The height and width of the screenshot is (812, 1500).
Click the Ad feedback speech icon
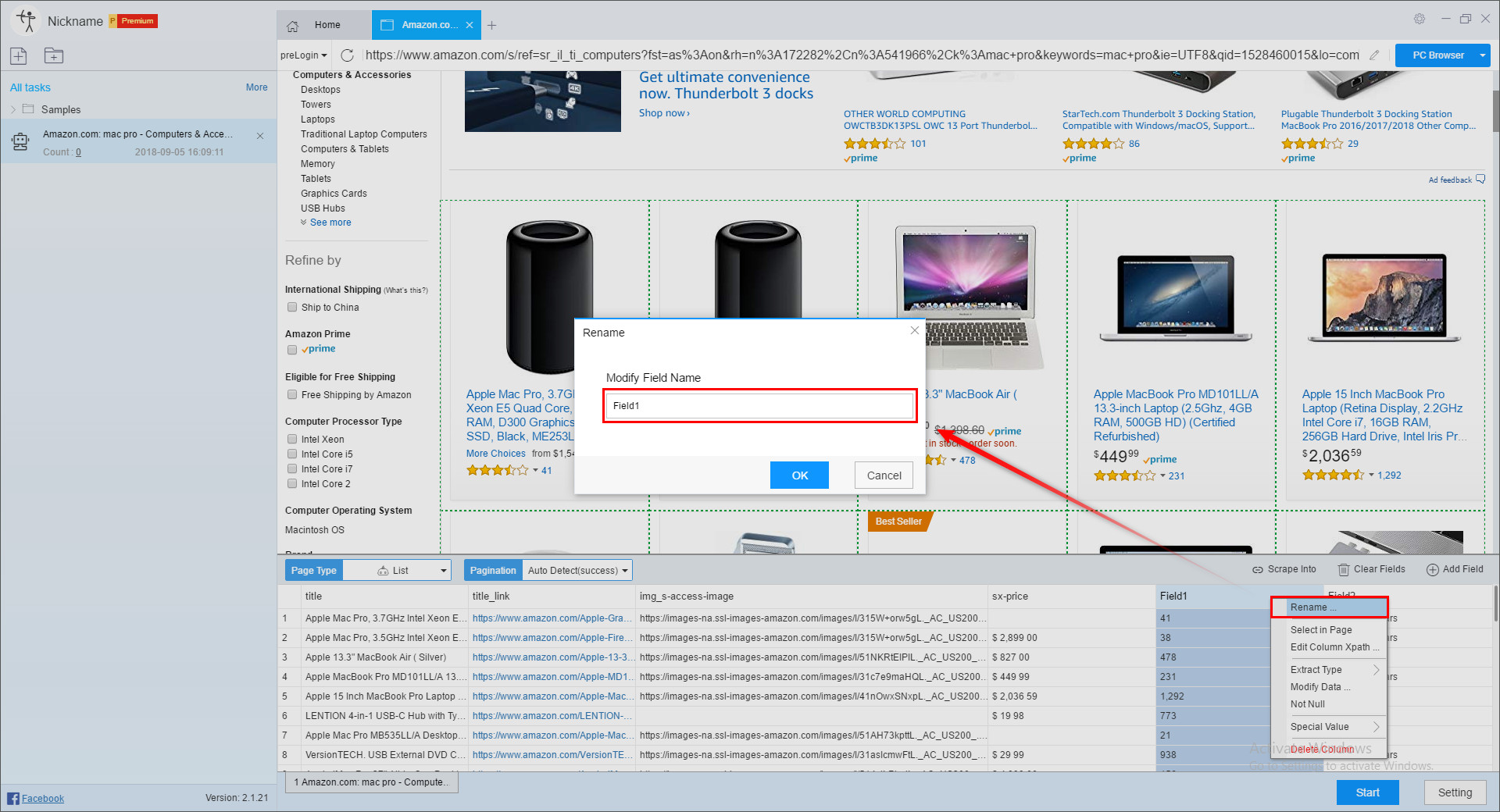click(1480, 180)
